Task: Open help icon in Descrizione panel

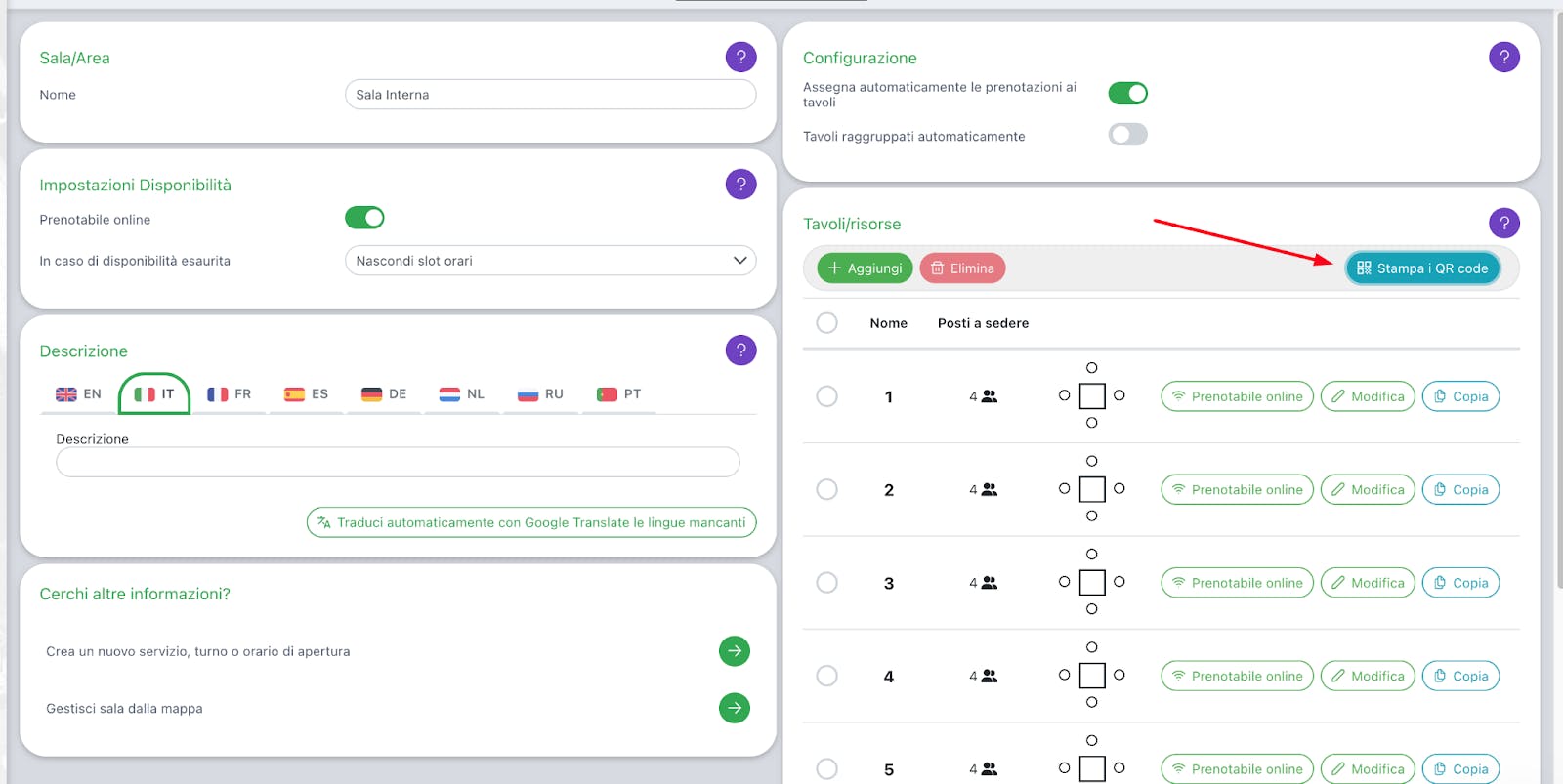Action: (x=740, y=350)
